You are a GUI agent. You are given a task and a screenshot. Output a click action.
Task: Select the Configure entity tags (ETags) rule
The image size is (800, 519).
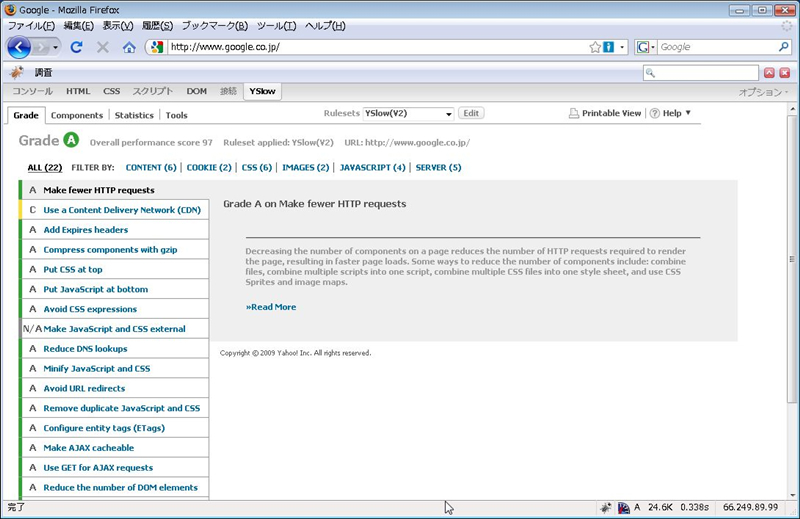(x=114, y=428)
